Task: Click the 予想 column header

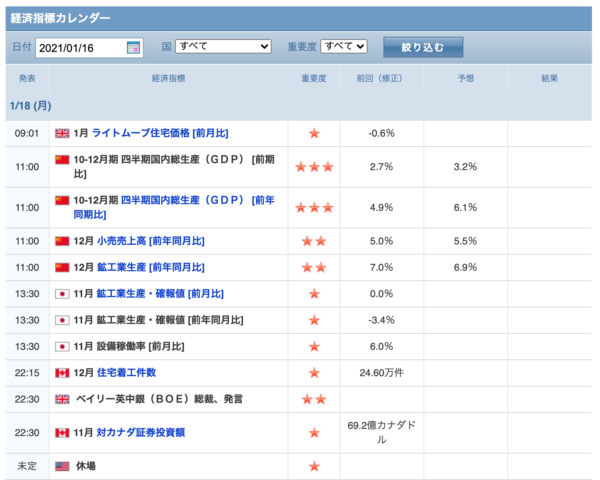Action: [x=466, y=78]
